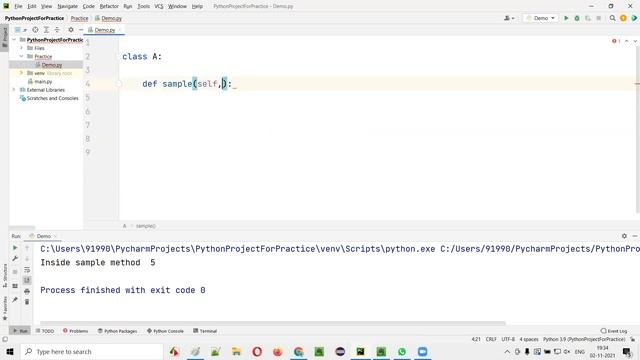Click the Windows Start button
640x360 pixels.
coord(10,351)
